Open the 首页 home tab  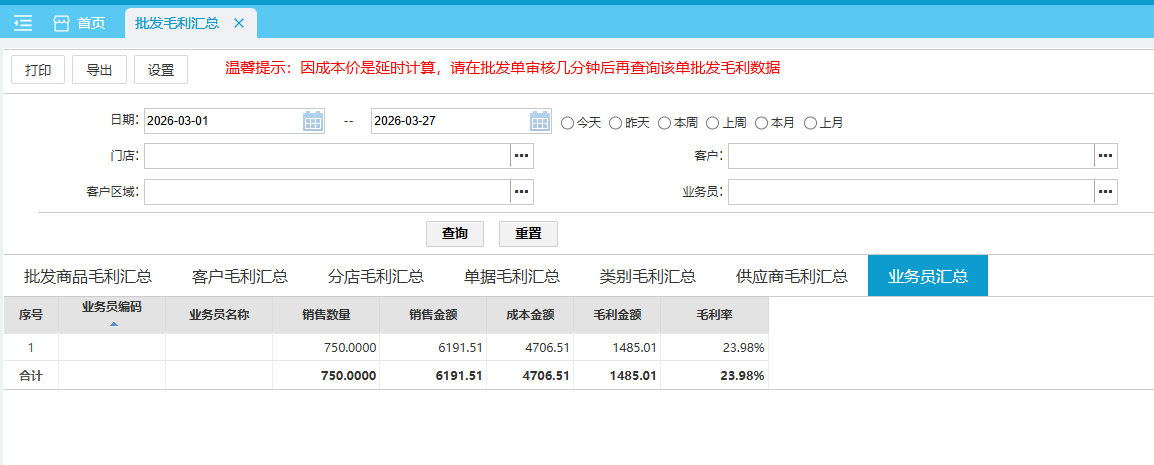(x=79, y=23)
